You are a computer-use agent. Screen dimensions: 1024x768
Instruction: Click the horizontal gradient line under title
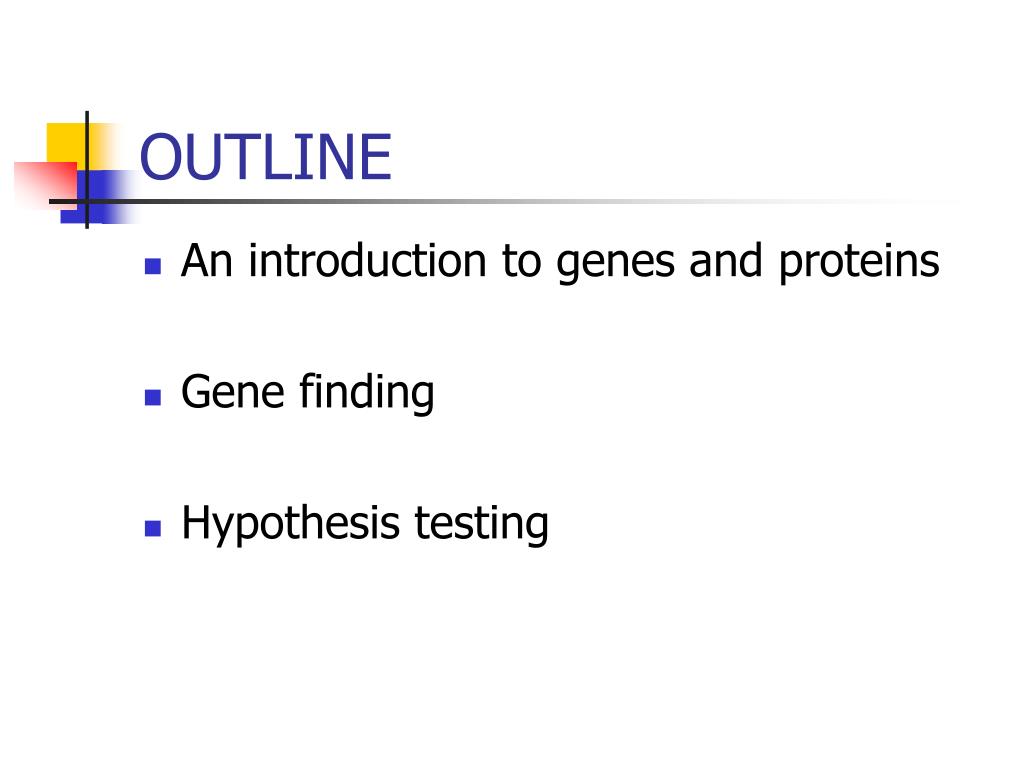pos(503,201)
